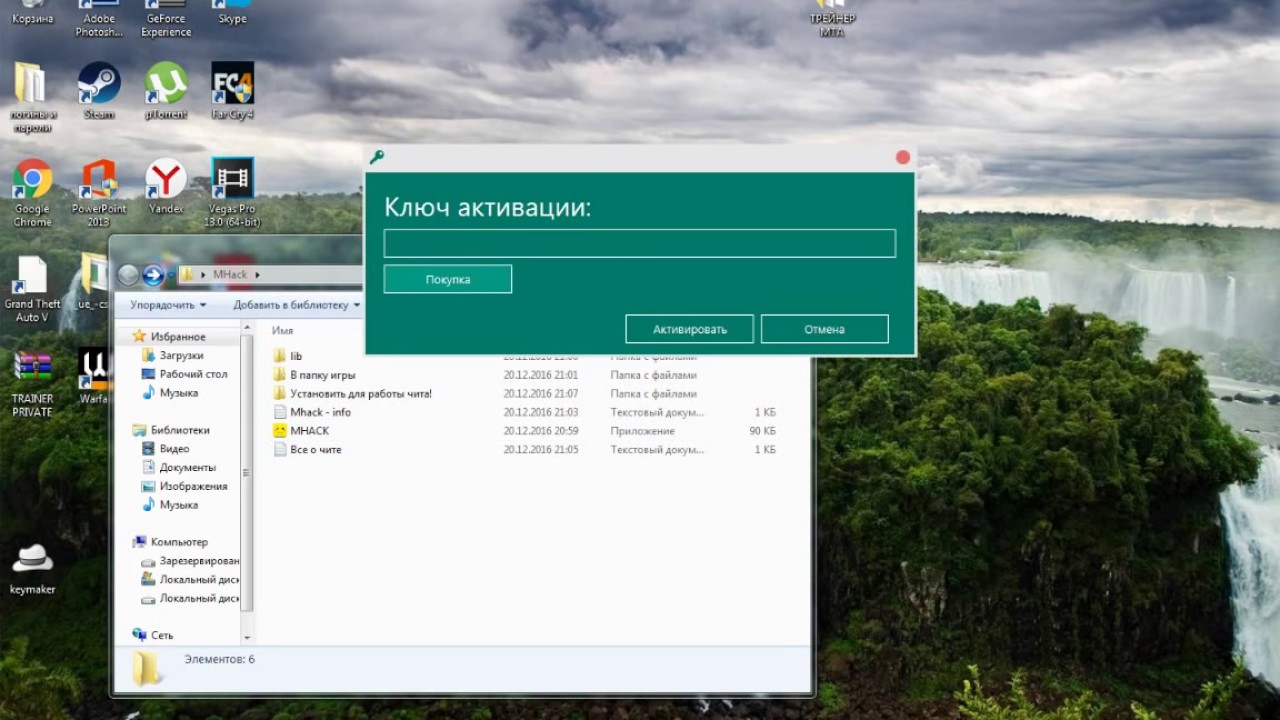Screen dimensions: 1280x720
Task: Select Музыка under Избранное
Action: point(178,393)
